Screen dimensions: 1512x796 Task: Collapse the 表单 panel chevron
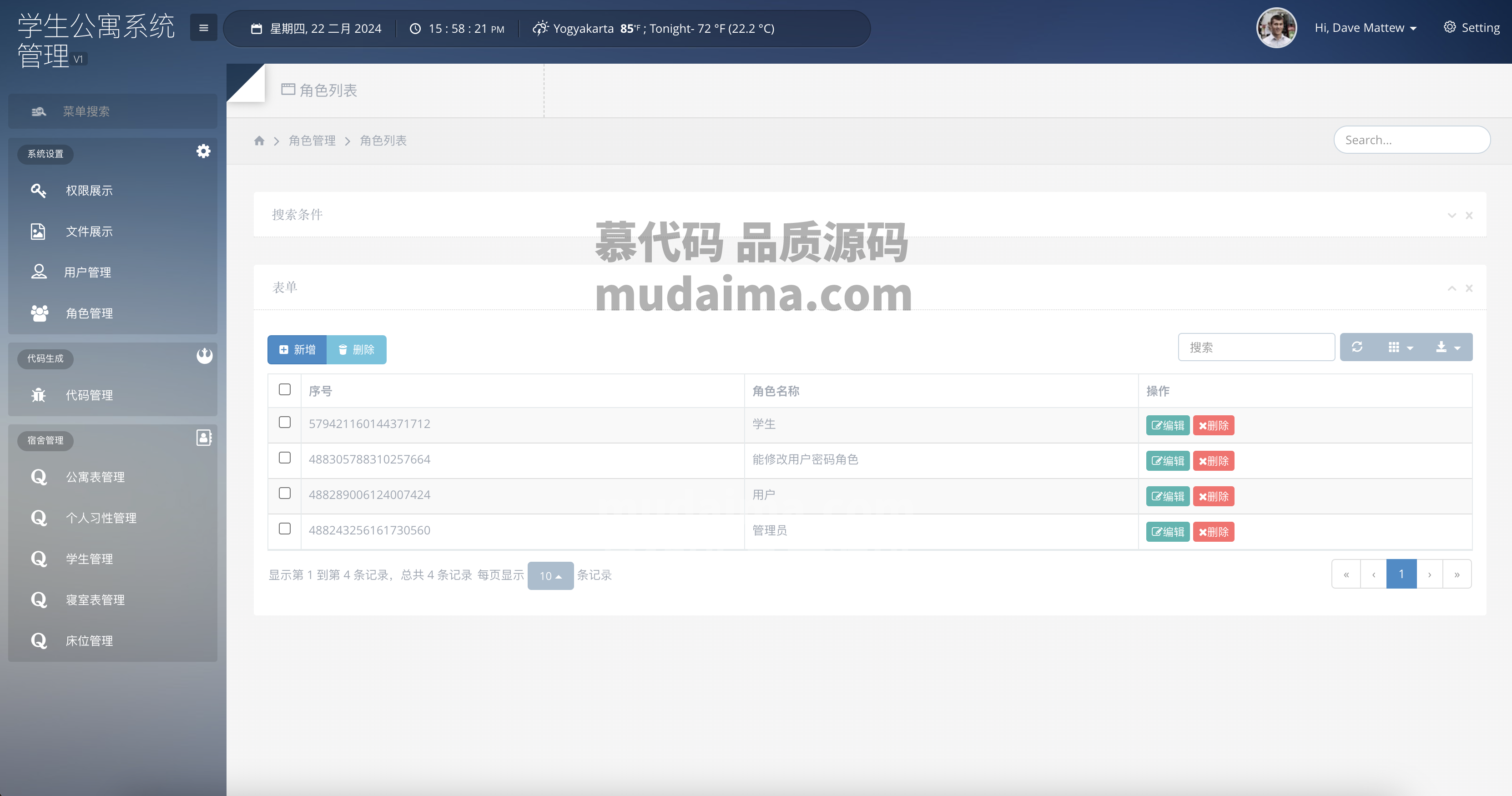1452,288
